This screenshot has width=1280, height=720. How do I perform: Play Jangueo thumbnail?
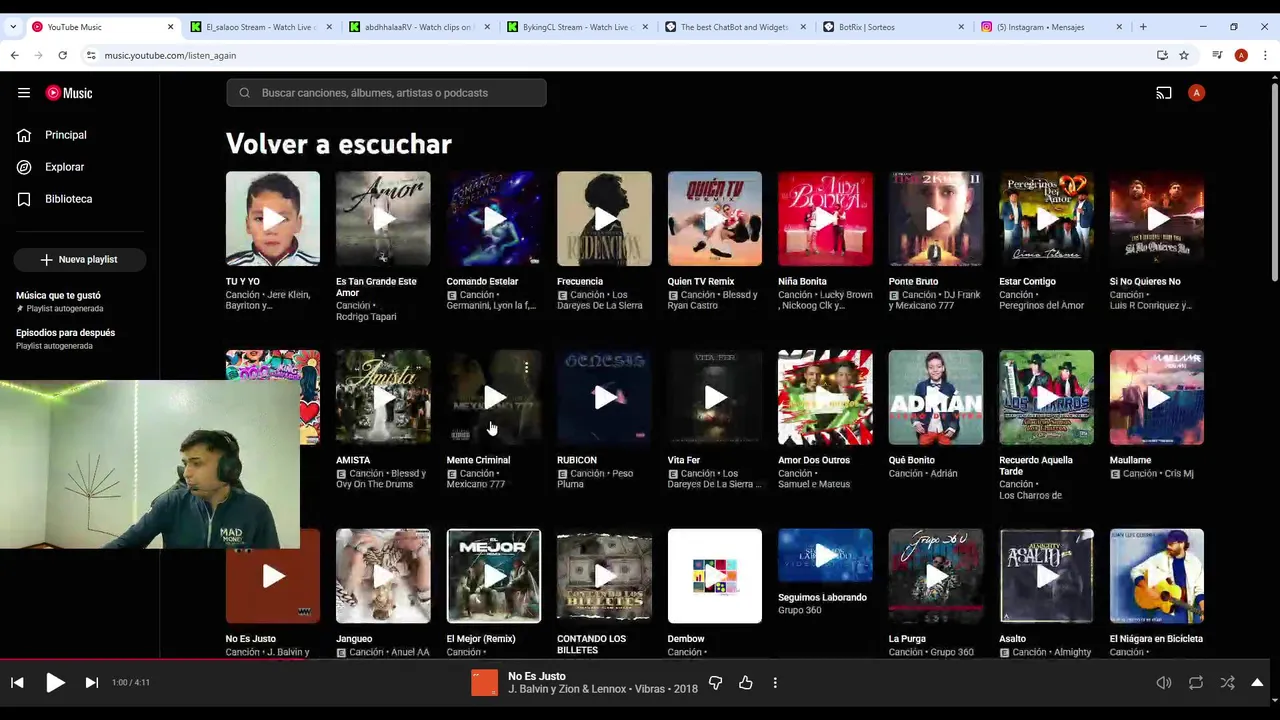pos(383,576)
